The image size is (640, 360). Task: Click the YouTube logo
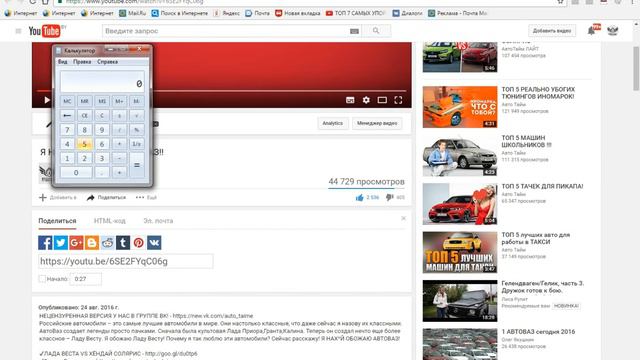44,31
